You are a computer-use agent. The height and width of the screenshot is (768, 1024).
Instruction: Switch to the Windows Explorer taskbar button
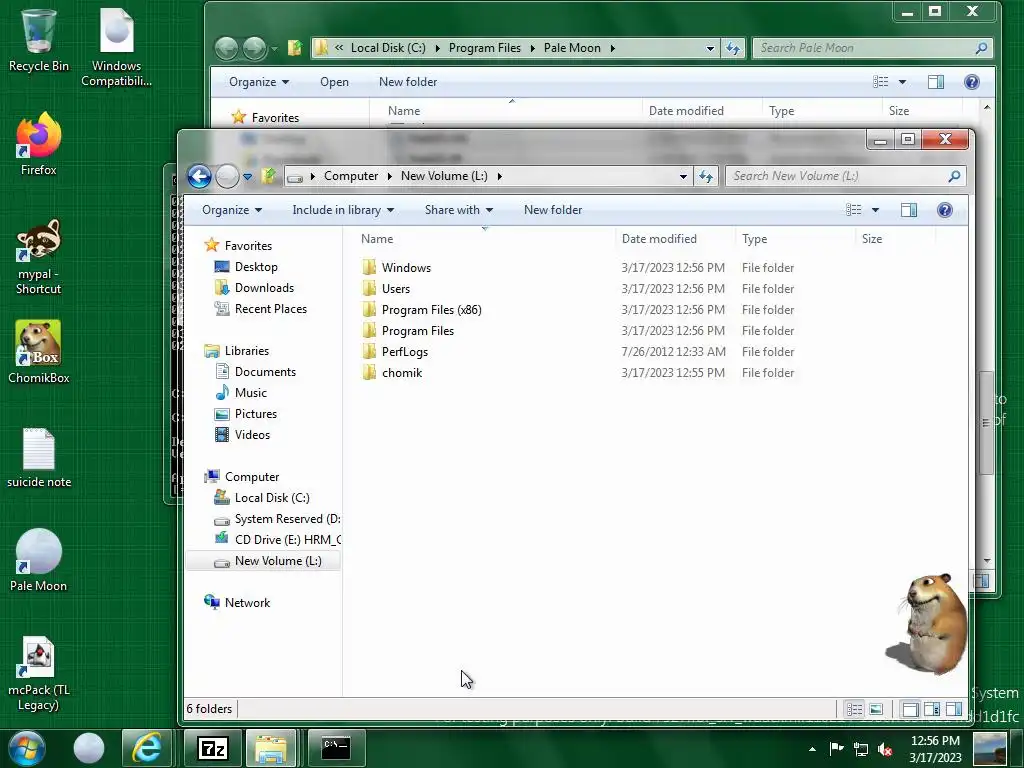(272, 748)
